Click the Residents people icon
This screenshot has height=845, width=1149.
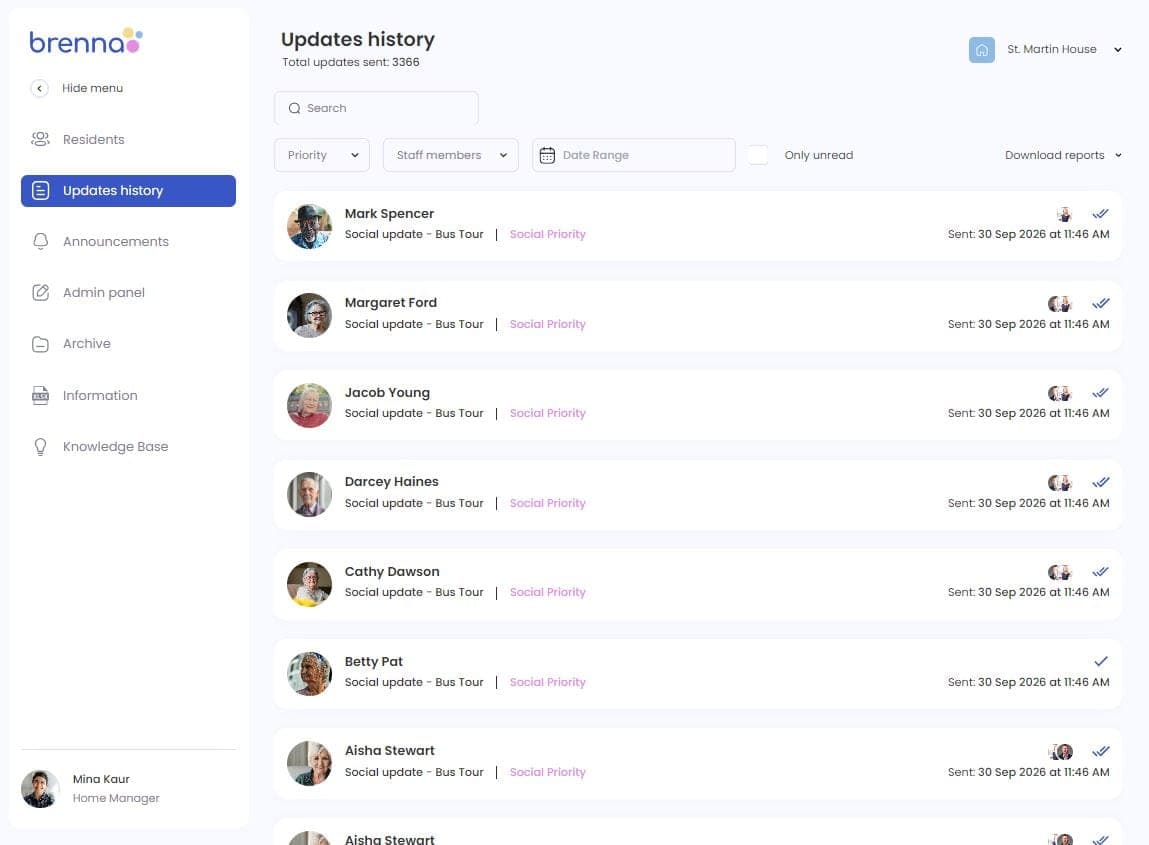point(40,139)
